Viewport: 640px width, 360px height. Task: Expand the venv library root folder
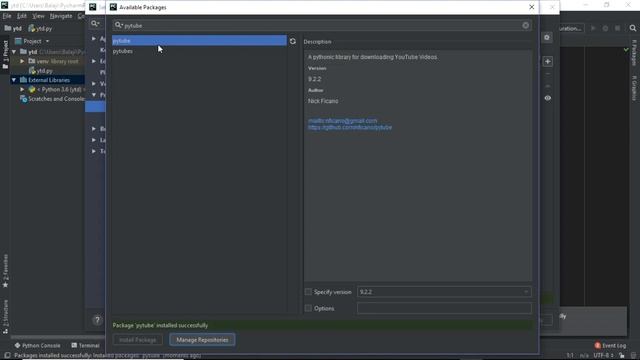22,61
